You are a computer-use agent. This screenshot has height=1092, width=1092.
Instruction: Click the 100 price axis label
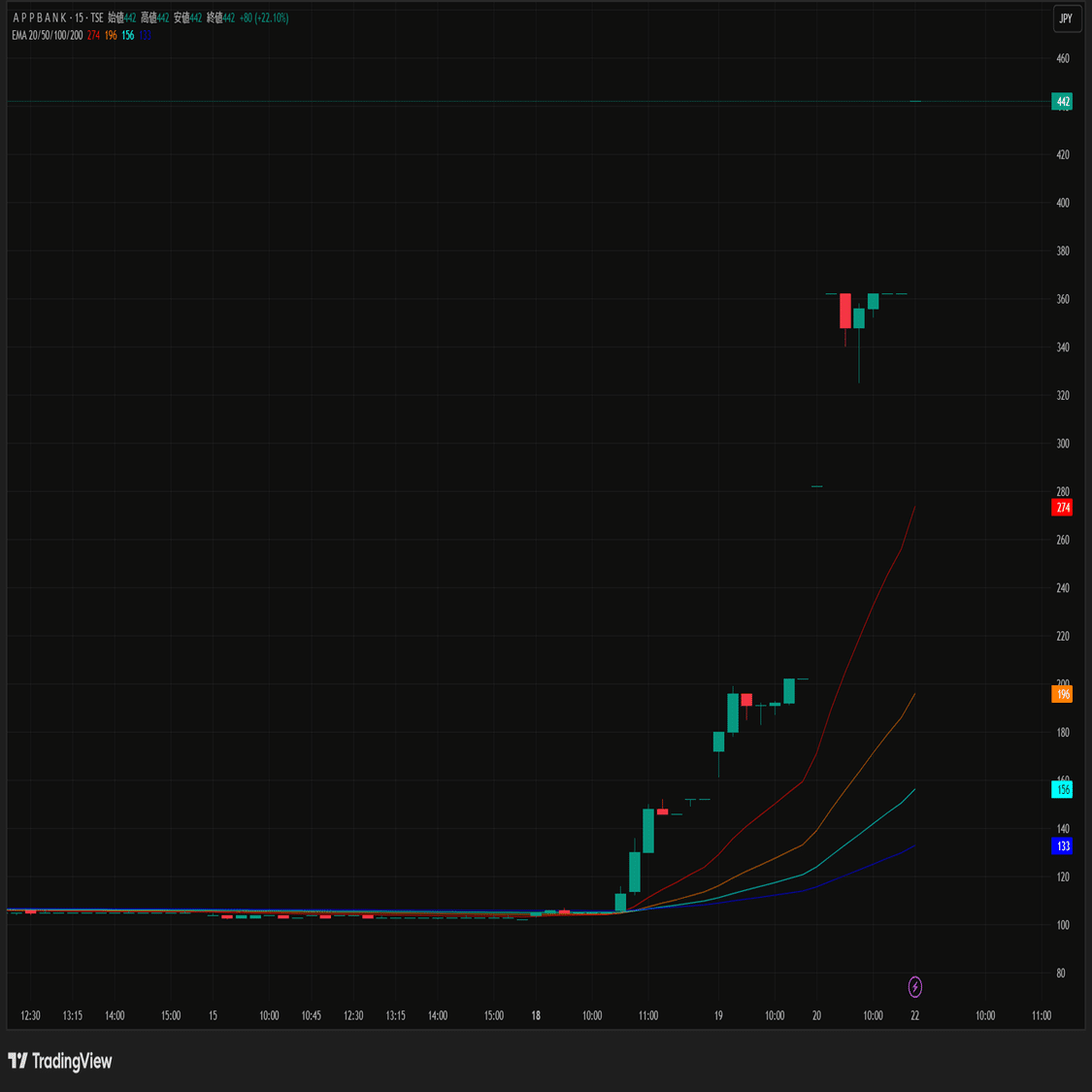tap(1063, 924)
